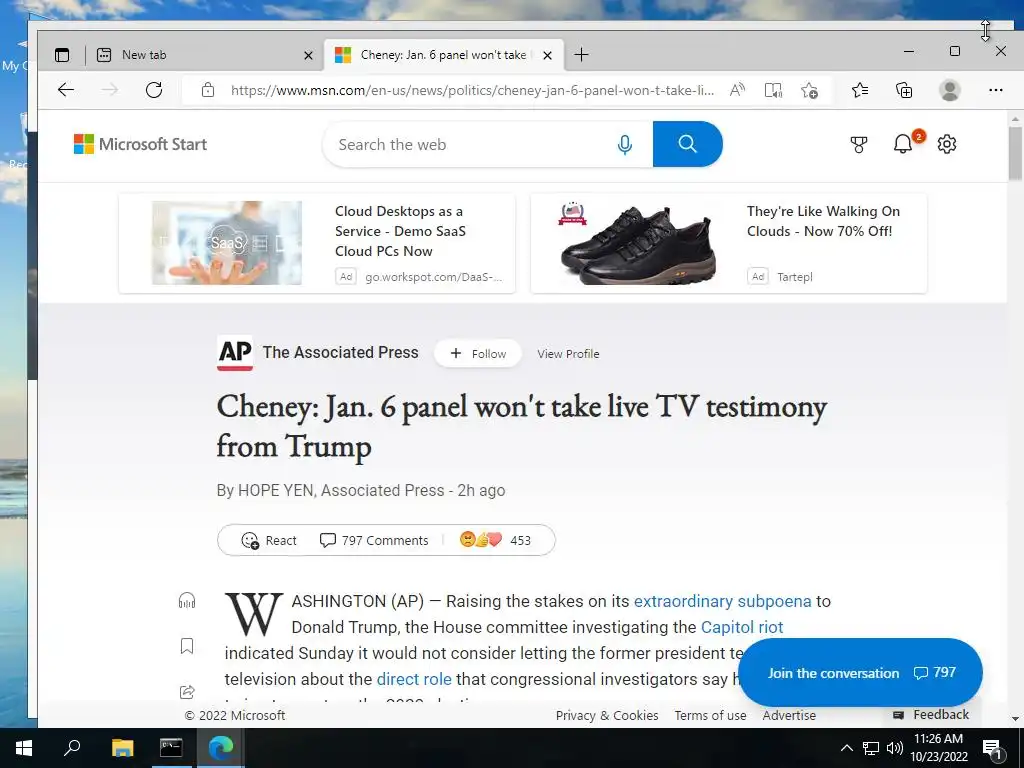This screenshot has width=1024, height=768.
Task: Open the Cloud Desktops as a Service ad
Action: (x=317, y=243)
